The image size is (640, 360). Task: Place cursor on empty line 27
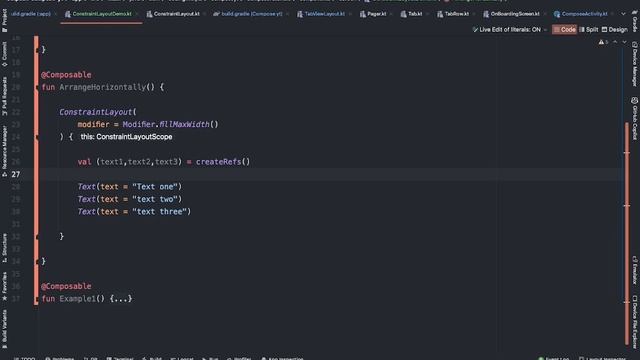pyautogui.click(x=331, y=174)
